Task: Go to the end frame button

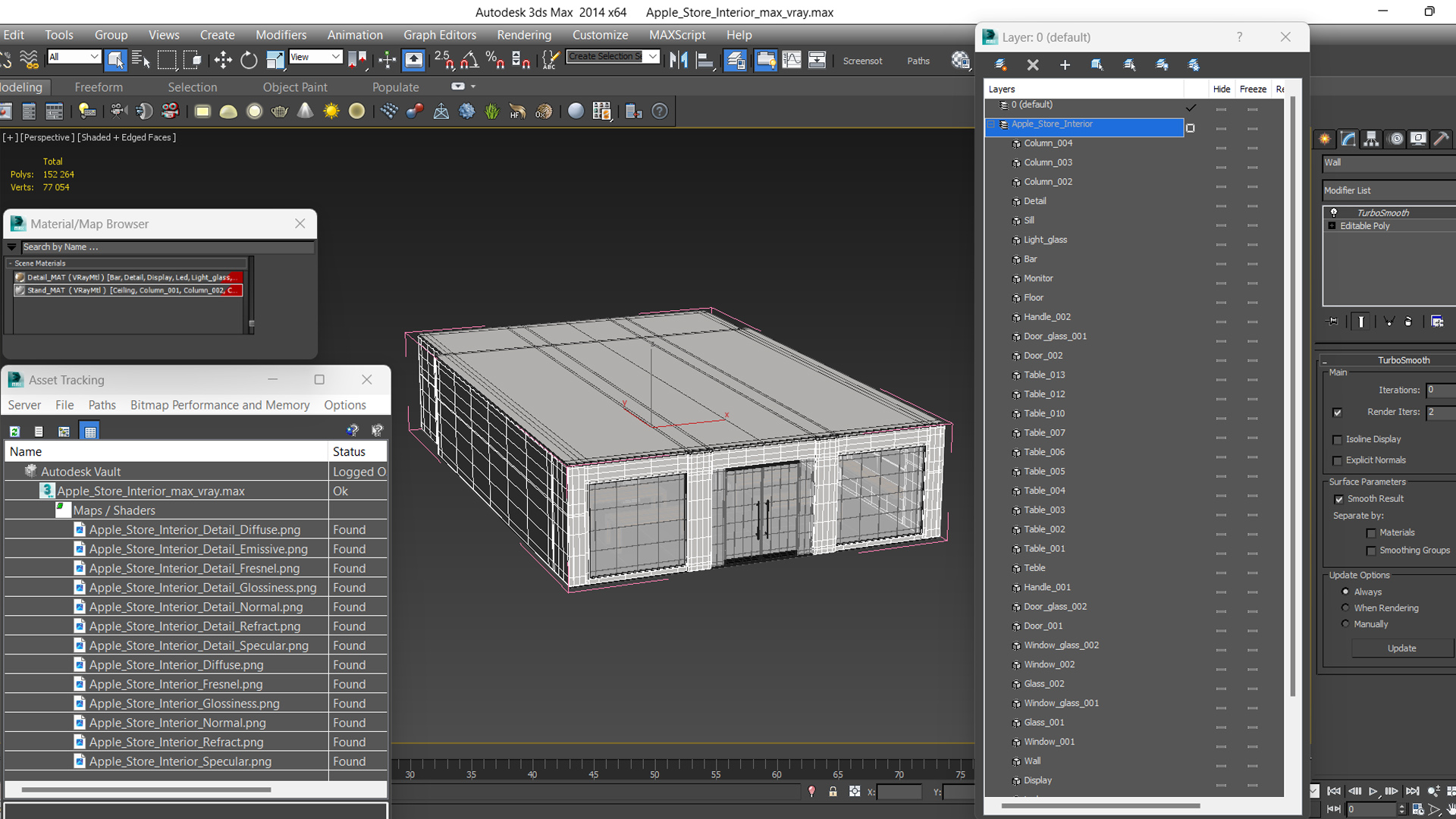Action: click(1412, 791)
